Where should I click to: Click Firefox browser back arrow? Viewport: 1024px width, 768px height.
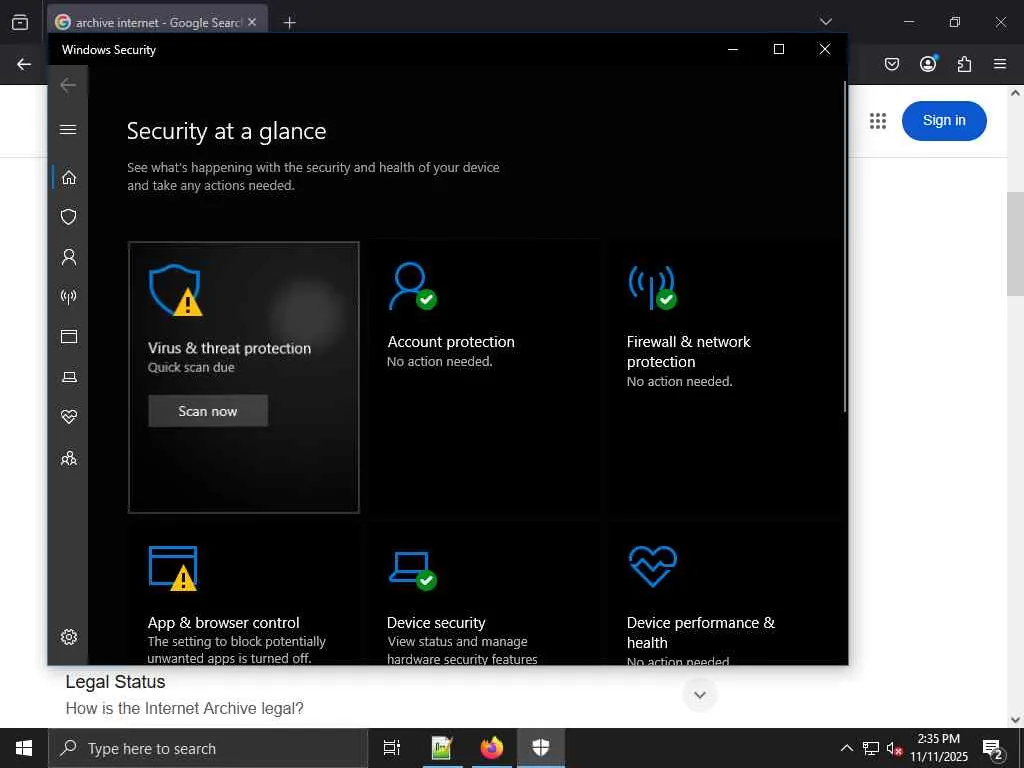point(24,64)
